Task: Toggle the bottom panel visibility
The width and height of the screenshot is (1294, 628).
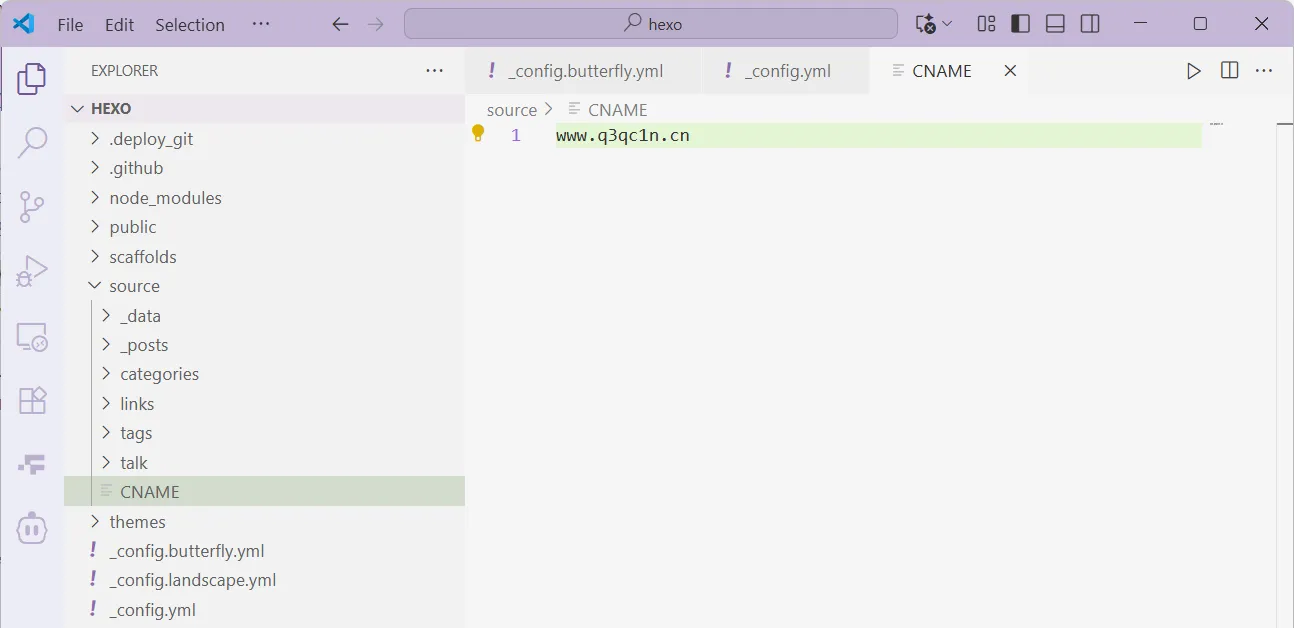Action: (1055, 24)
